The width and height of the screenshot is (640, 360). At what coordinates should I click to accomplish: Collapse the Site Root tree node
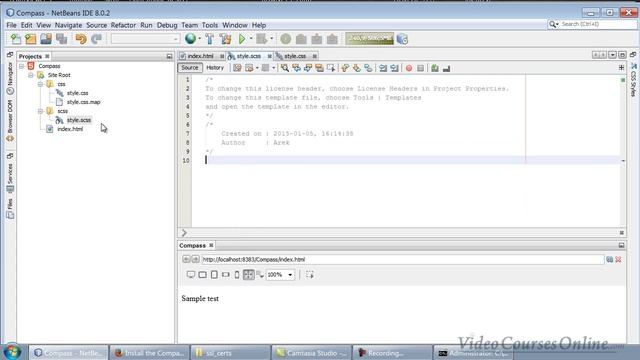coord(31,75)
